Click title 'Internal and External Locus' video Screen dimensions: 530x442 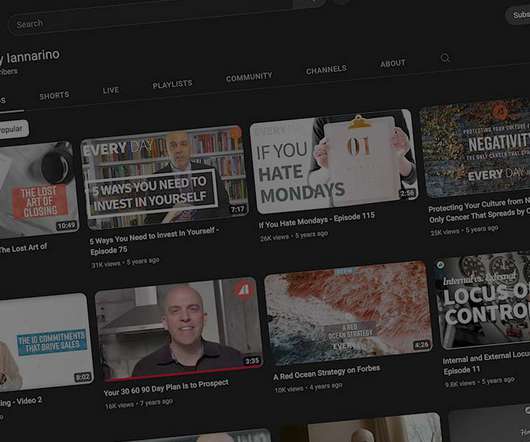coord(486,363)
